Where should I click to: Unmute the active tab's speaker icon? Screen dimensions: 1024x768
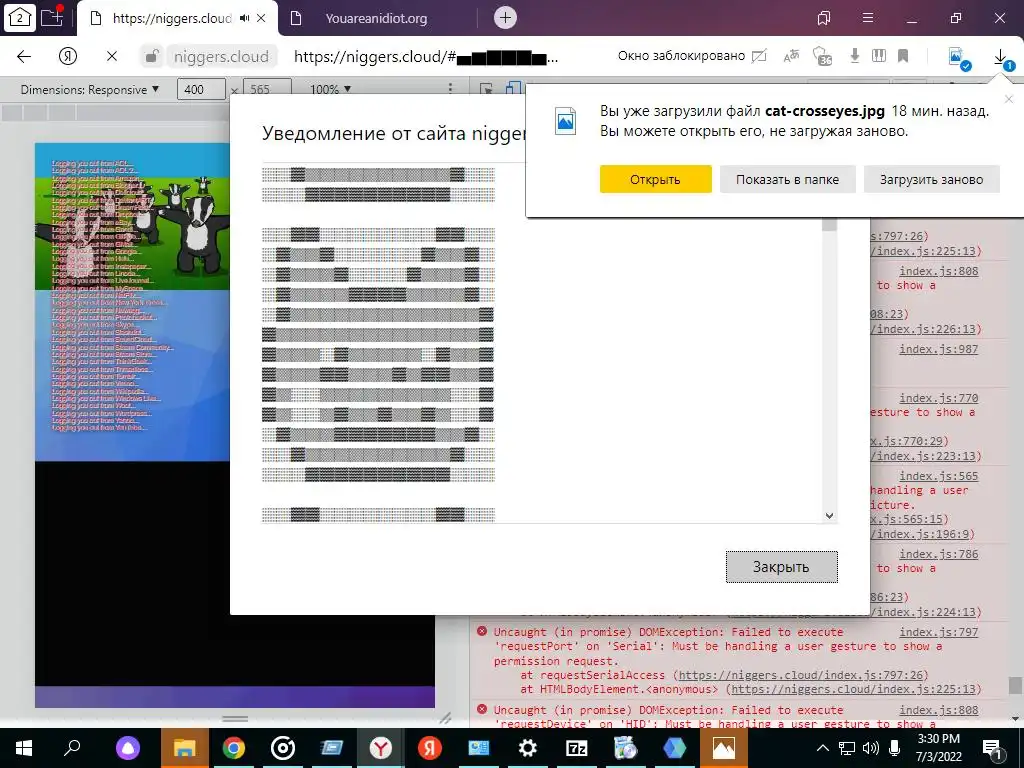click(244, 18)
